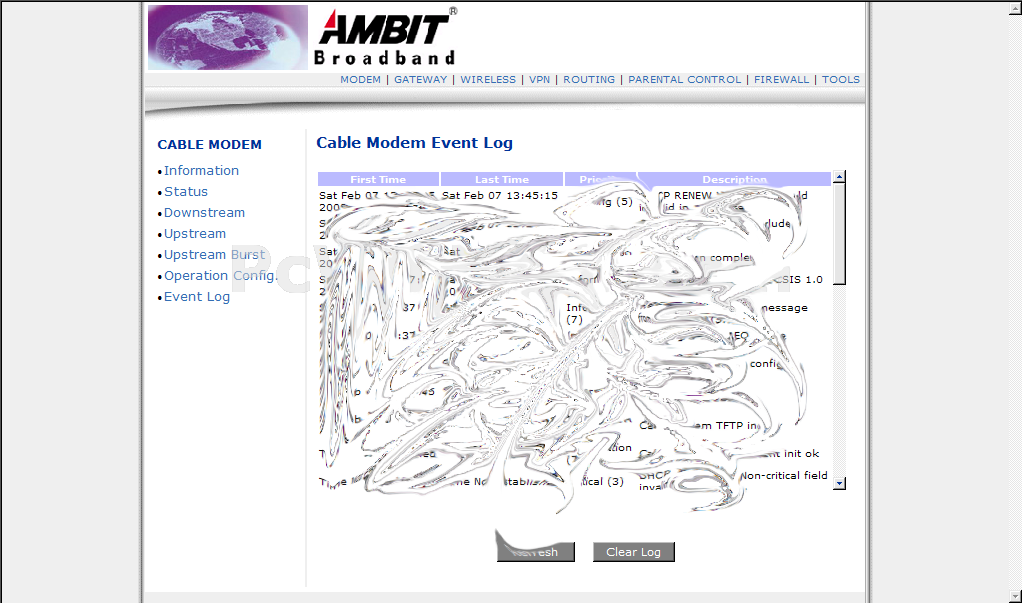Click the globe logo image
1022x603 pixels.
pos(228,37)
